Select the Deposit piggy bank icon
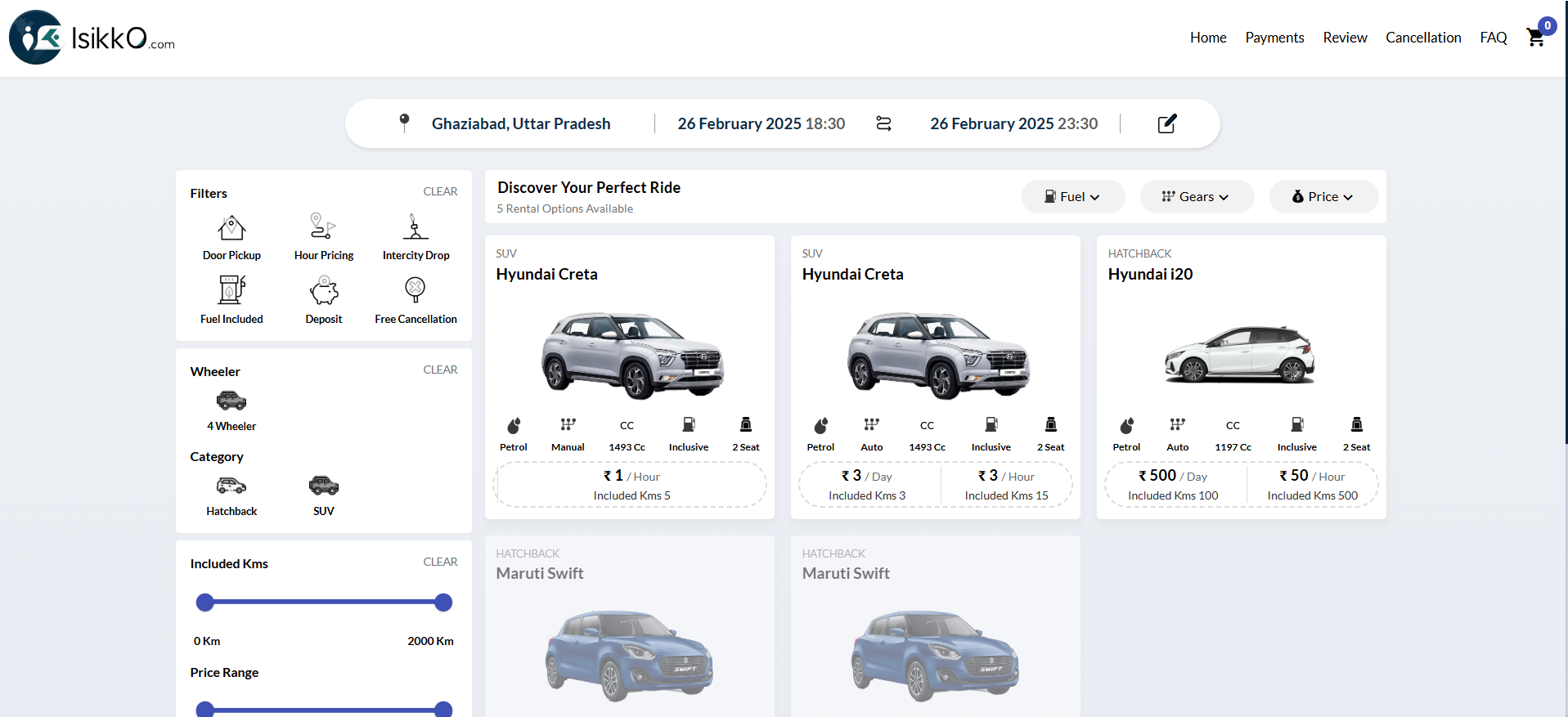1568x717 pixels. [x=324, y=290]
